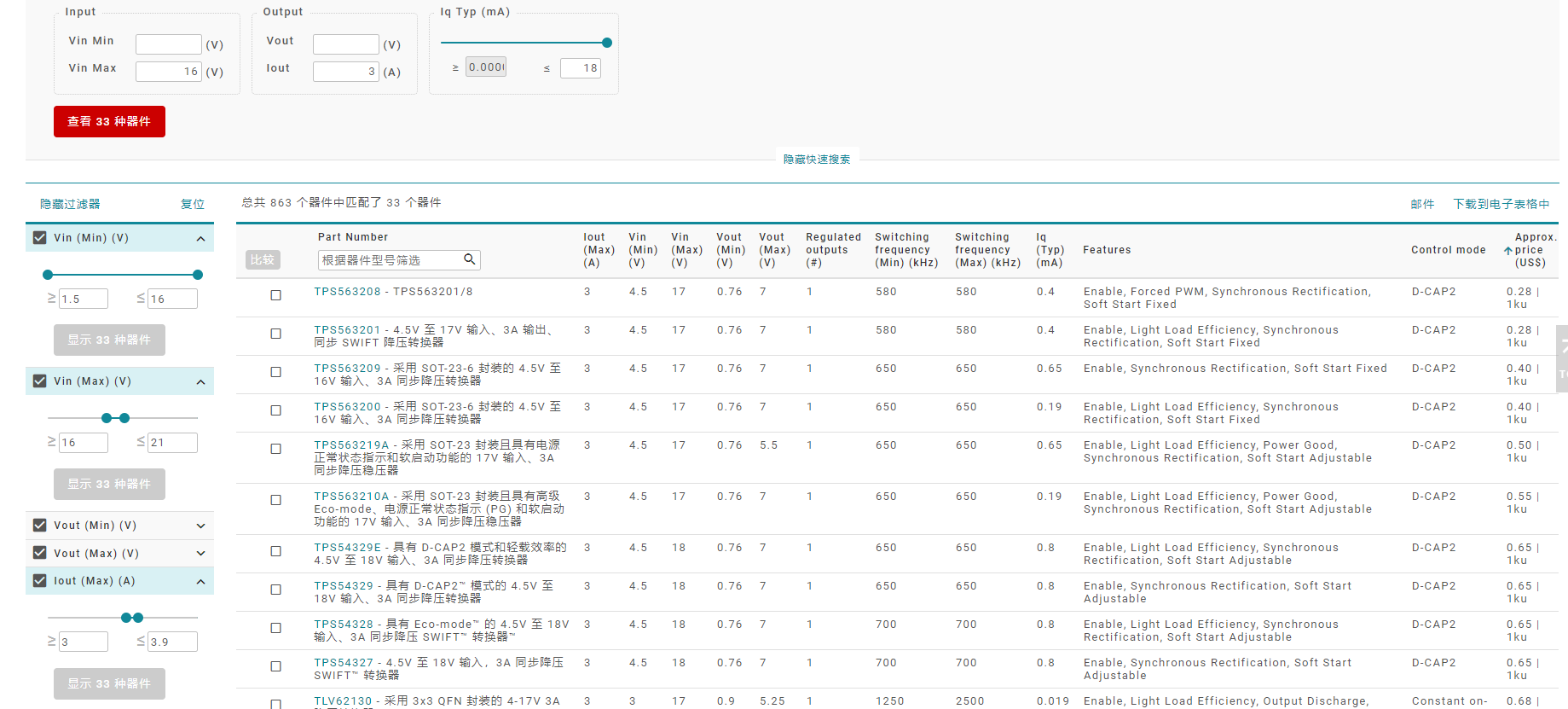Click the Vout input field
1568x709 pixels.
coord(346,44)
